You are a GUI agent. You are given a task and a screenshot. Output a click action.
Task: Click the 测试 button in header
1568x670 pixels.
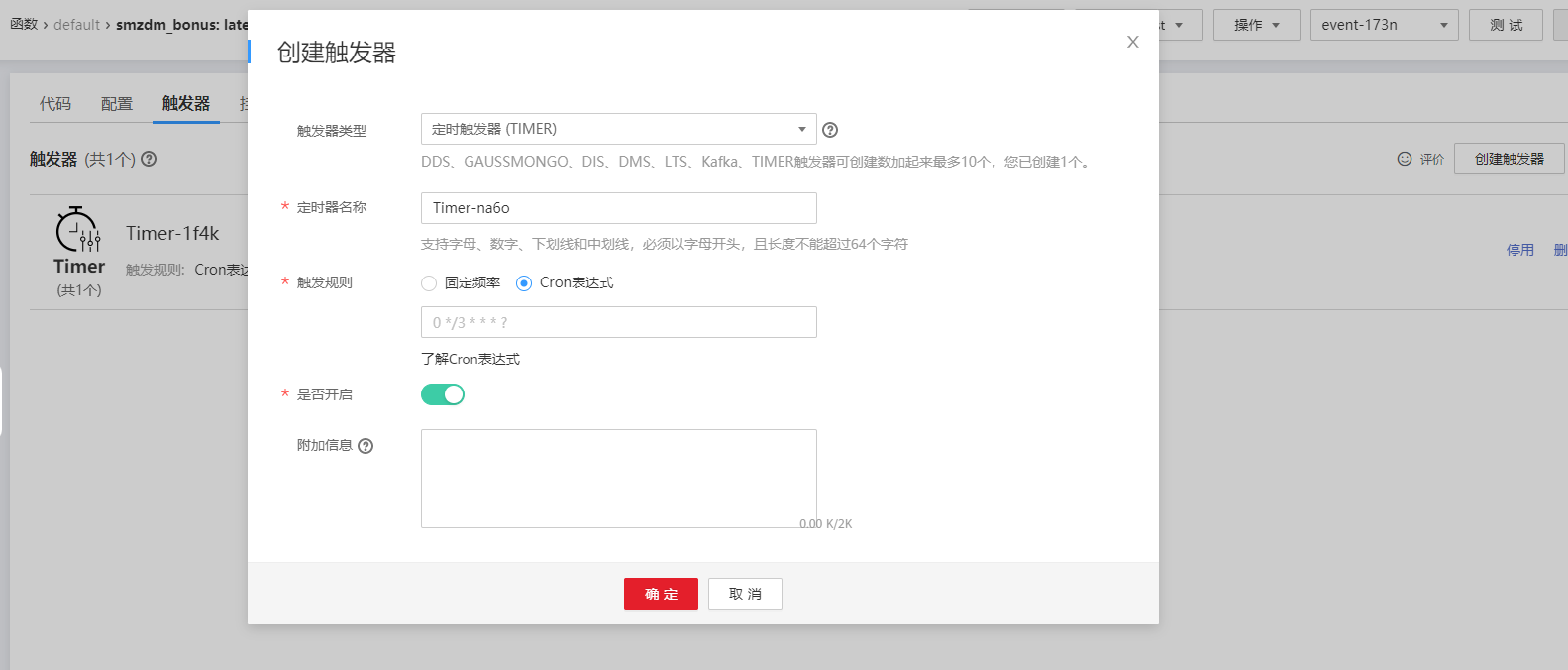pyautogui.click(x=1506, y=25)
